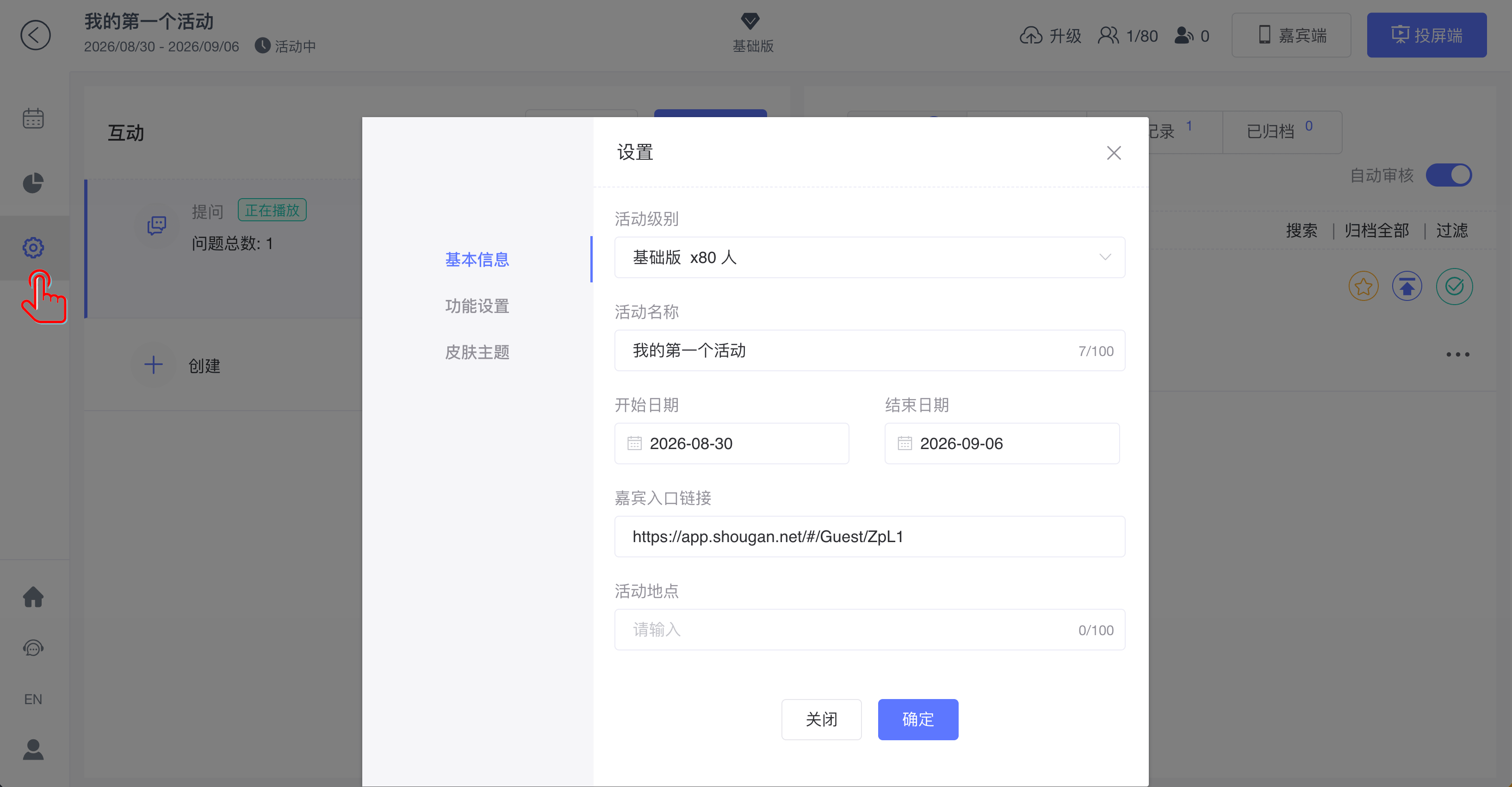Click the 创建 plus icon
This screenshot has height=787, width=1512.
pyautogui.click(x=153, y=365)
